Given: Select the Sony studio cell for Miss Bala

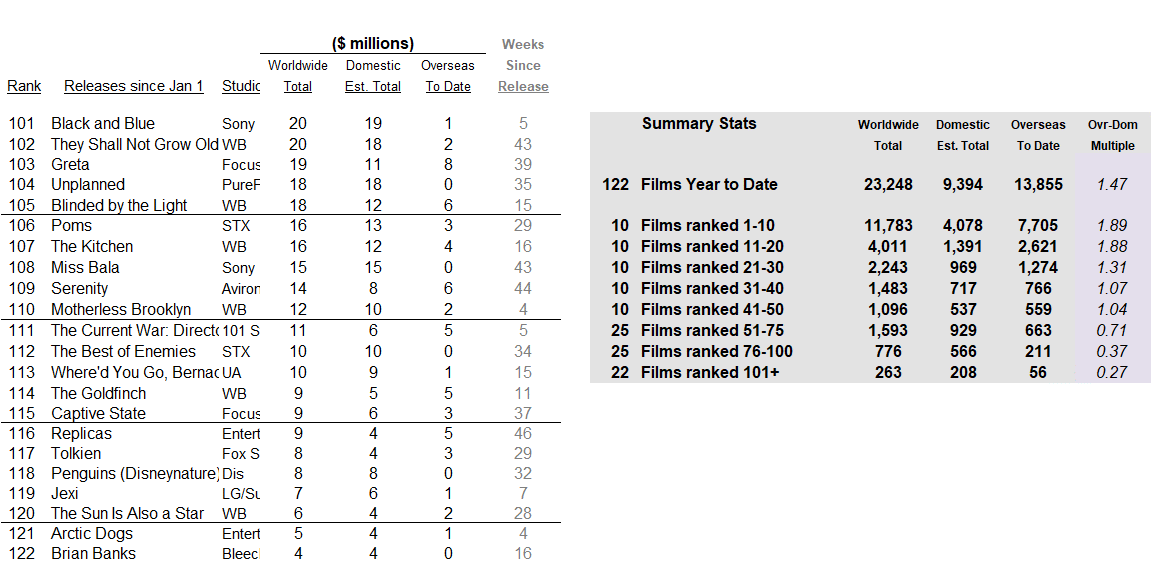Looking at the screenshot, I should [x=239, y=268].
